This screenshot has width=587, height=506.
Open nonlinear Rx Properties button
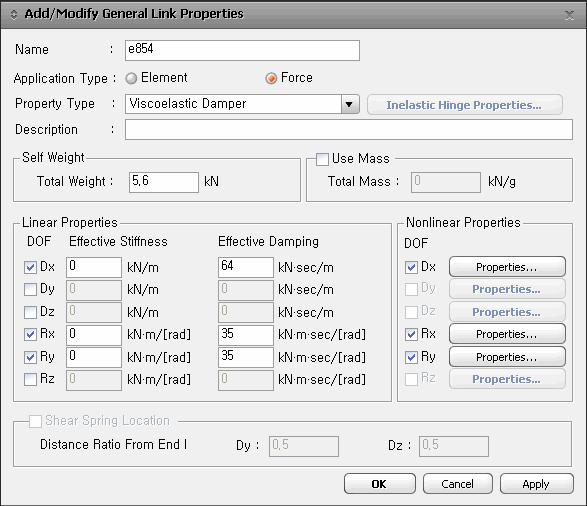click(x=507, y=334)
